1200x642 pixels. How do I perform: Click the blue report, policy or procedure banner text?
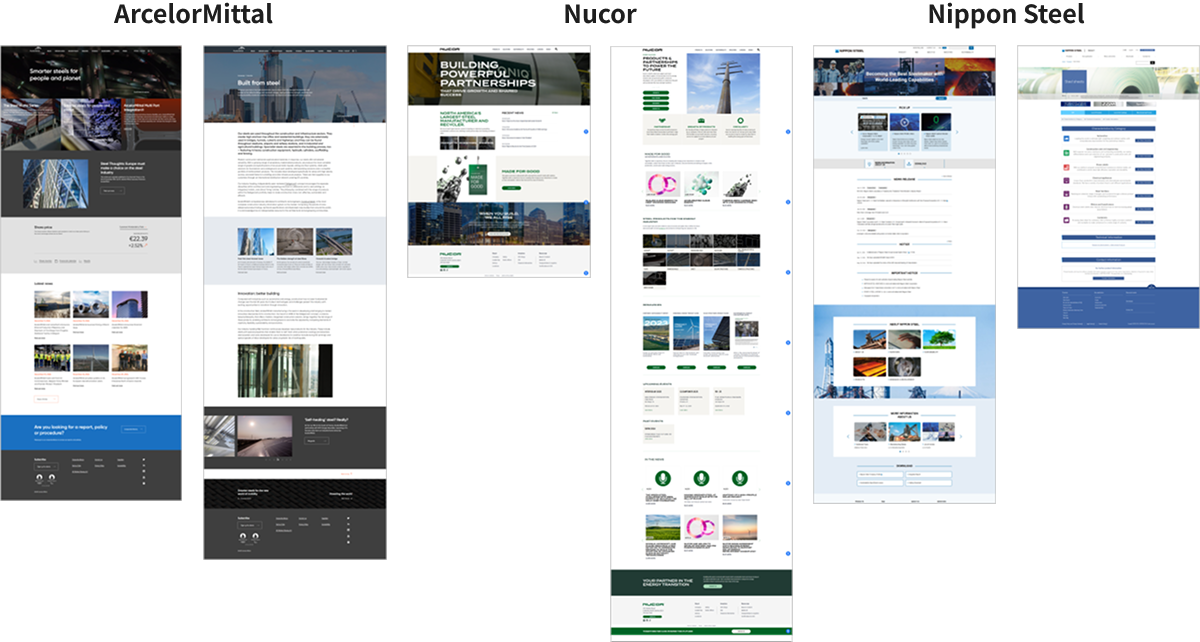(x=73, y=429)
